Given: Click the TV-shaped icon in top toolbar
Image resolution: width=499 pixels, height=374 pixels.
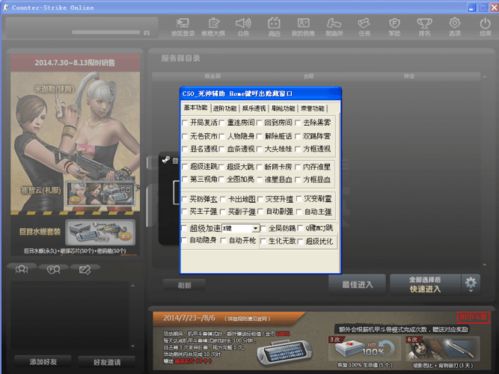Looking at the screenshot, I should pyautogui.click(x=274, y=24).
